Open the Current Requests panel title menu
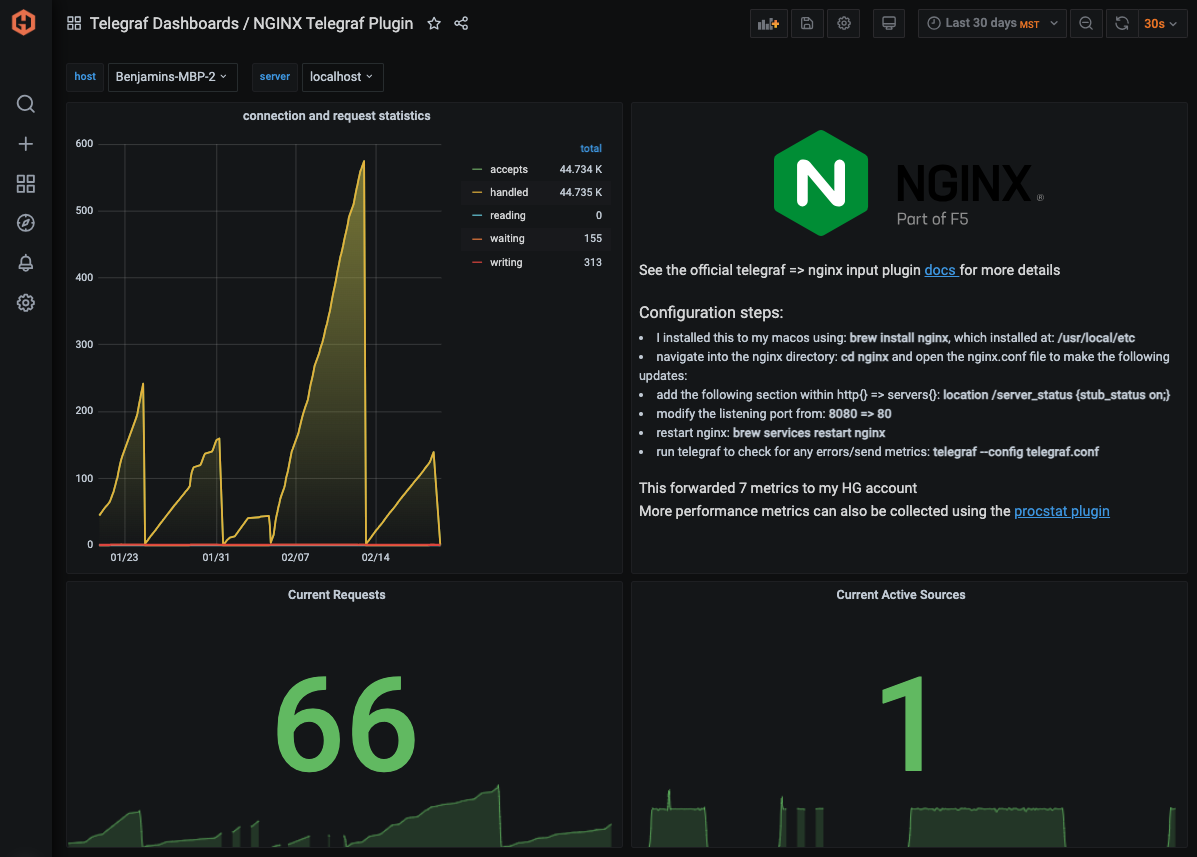Image resolution: width=1197 pixels, height=857 pixels. coord(337,595)
